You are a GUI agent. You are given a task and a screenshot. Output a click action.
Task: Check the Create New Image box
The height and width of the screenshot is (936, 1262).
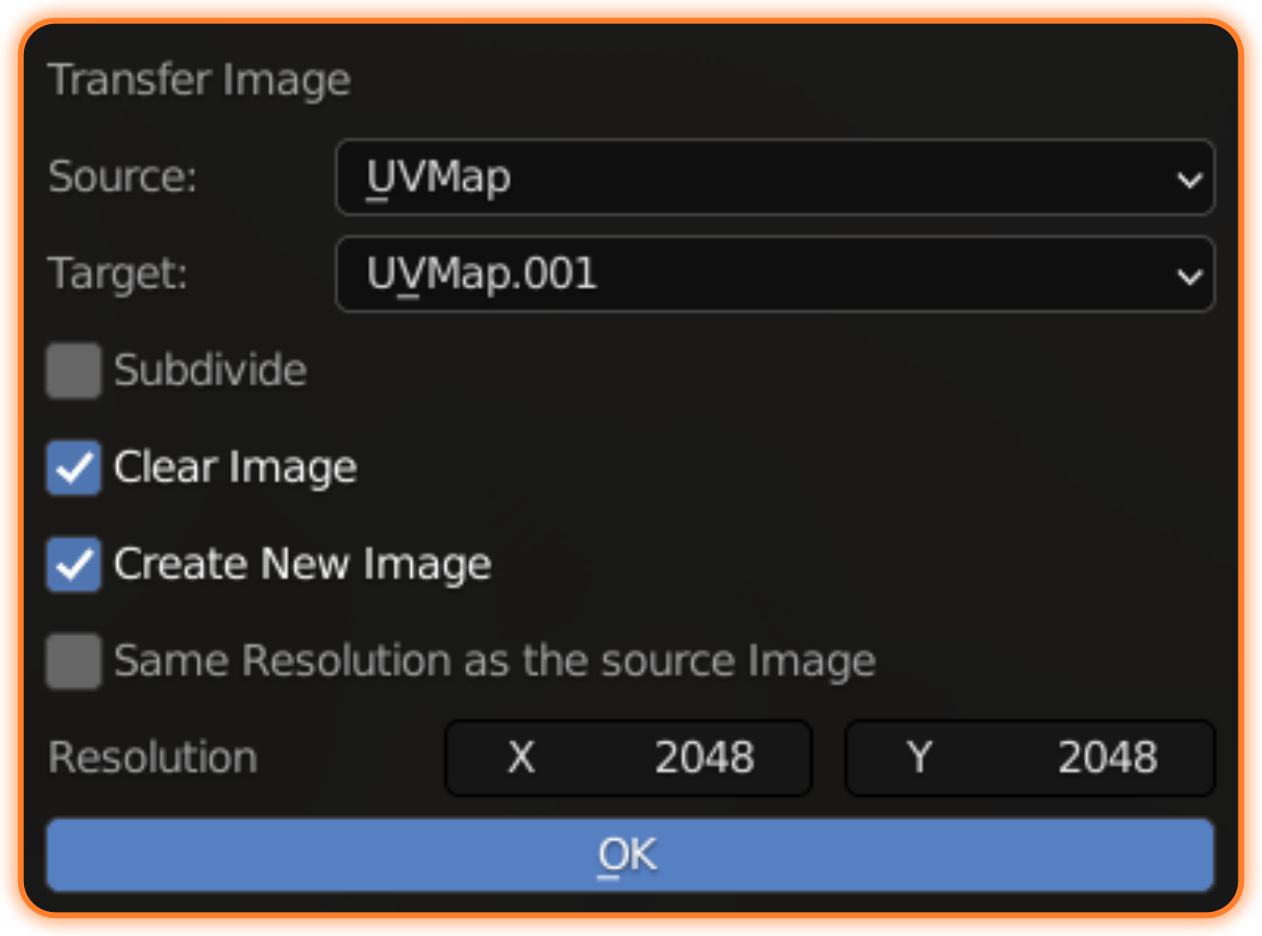(x=72, y=563)
